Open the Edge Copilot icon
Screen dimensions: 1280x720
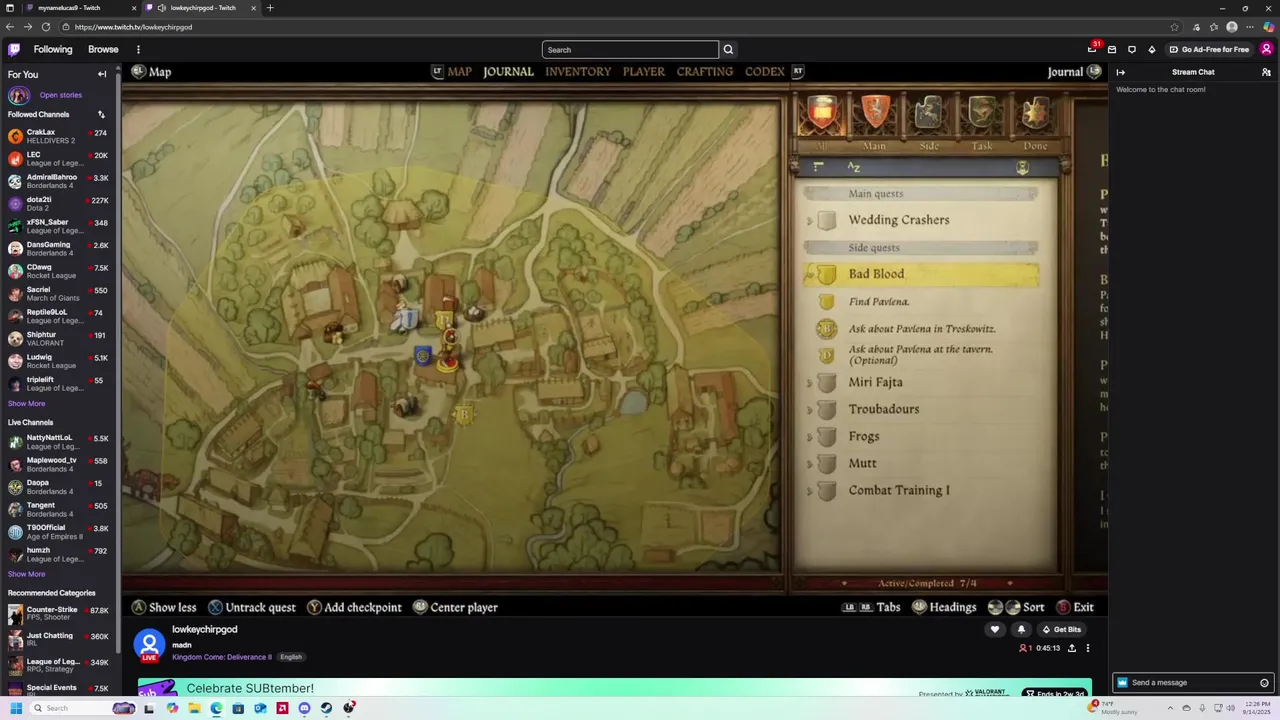pyautogui.click(x=1268, y=27)
